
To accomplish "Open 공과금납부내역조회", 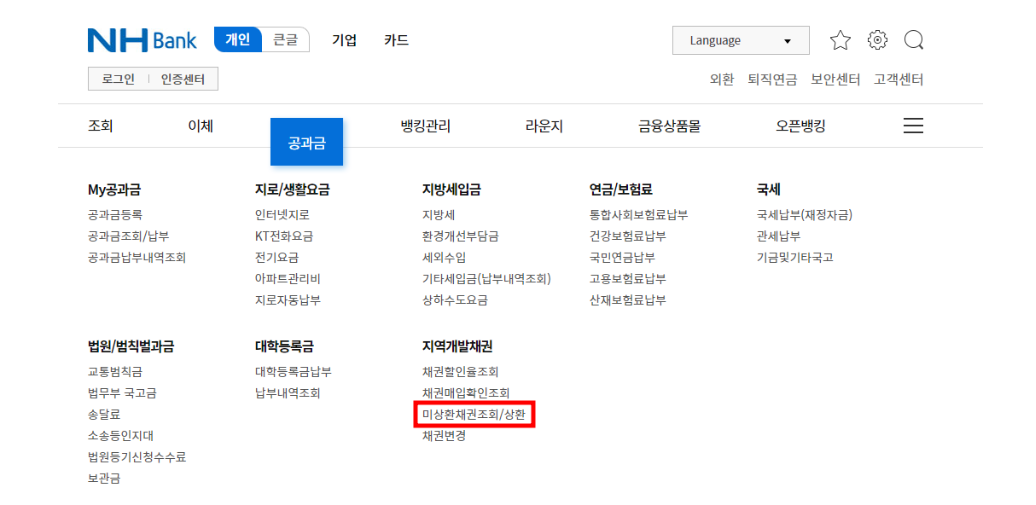I will (137, 258).
